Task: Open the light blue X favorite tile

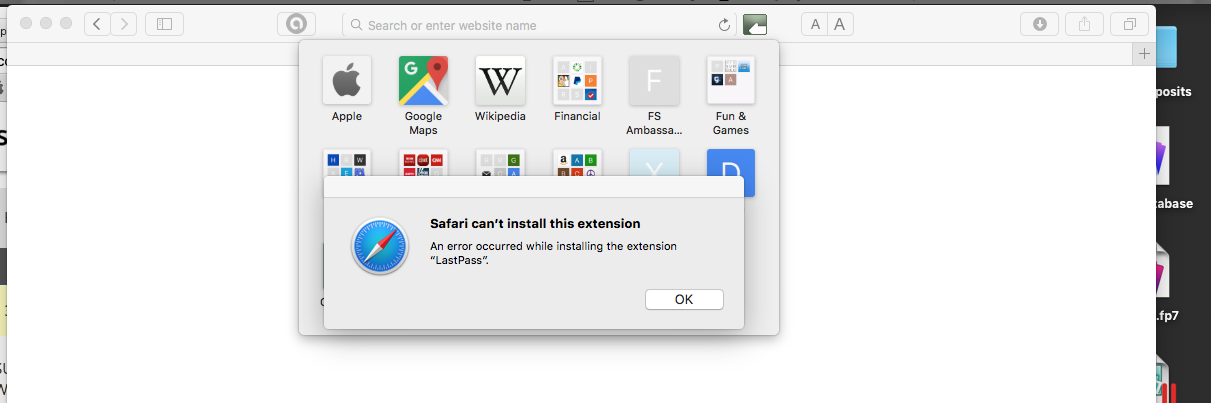Action: (654, 163)
